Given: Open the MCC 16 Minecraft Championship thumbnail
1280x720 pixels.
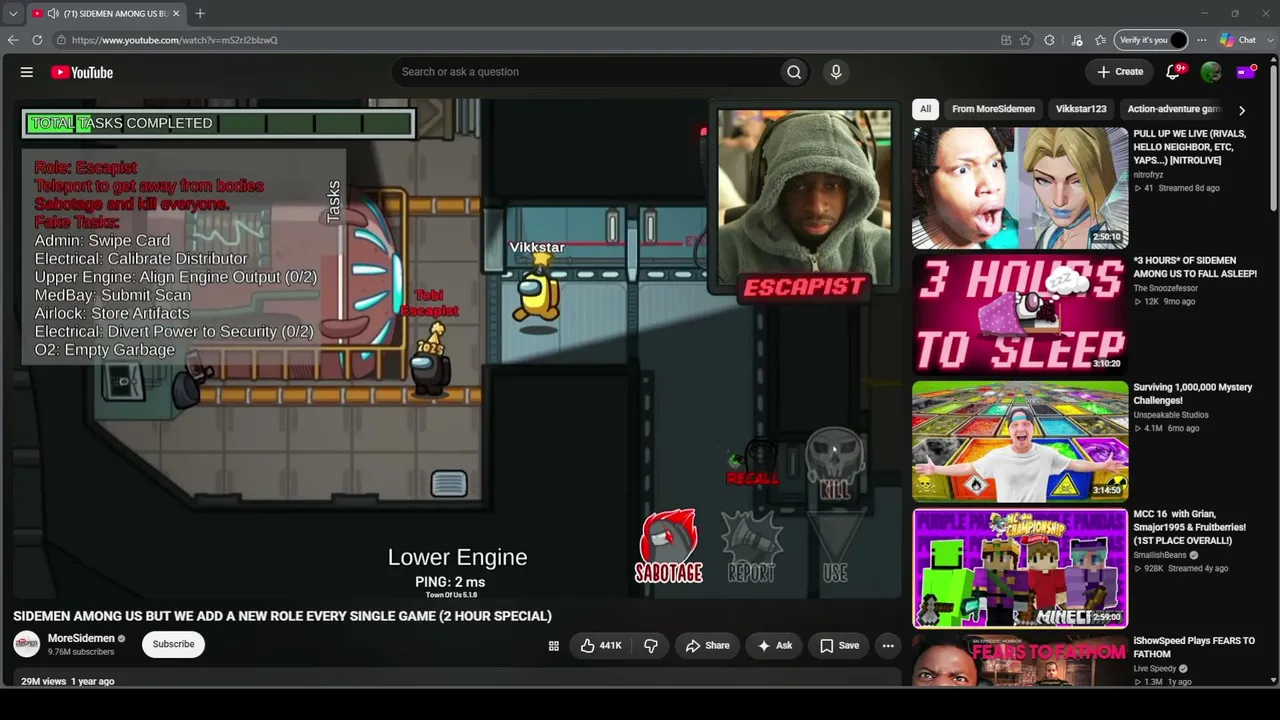Looking at the screenshot, I should (1020, 568).
